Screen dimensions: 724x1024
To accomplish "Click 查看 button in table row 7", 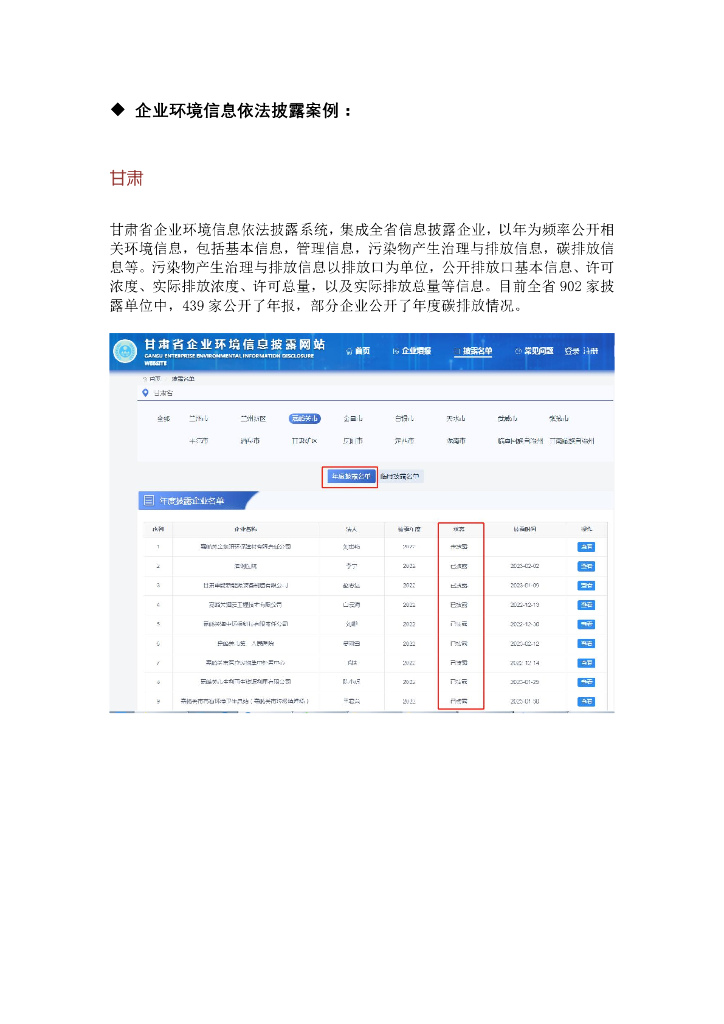I will [x=586, y=663].
